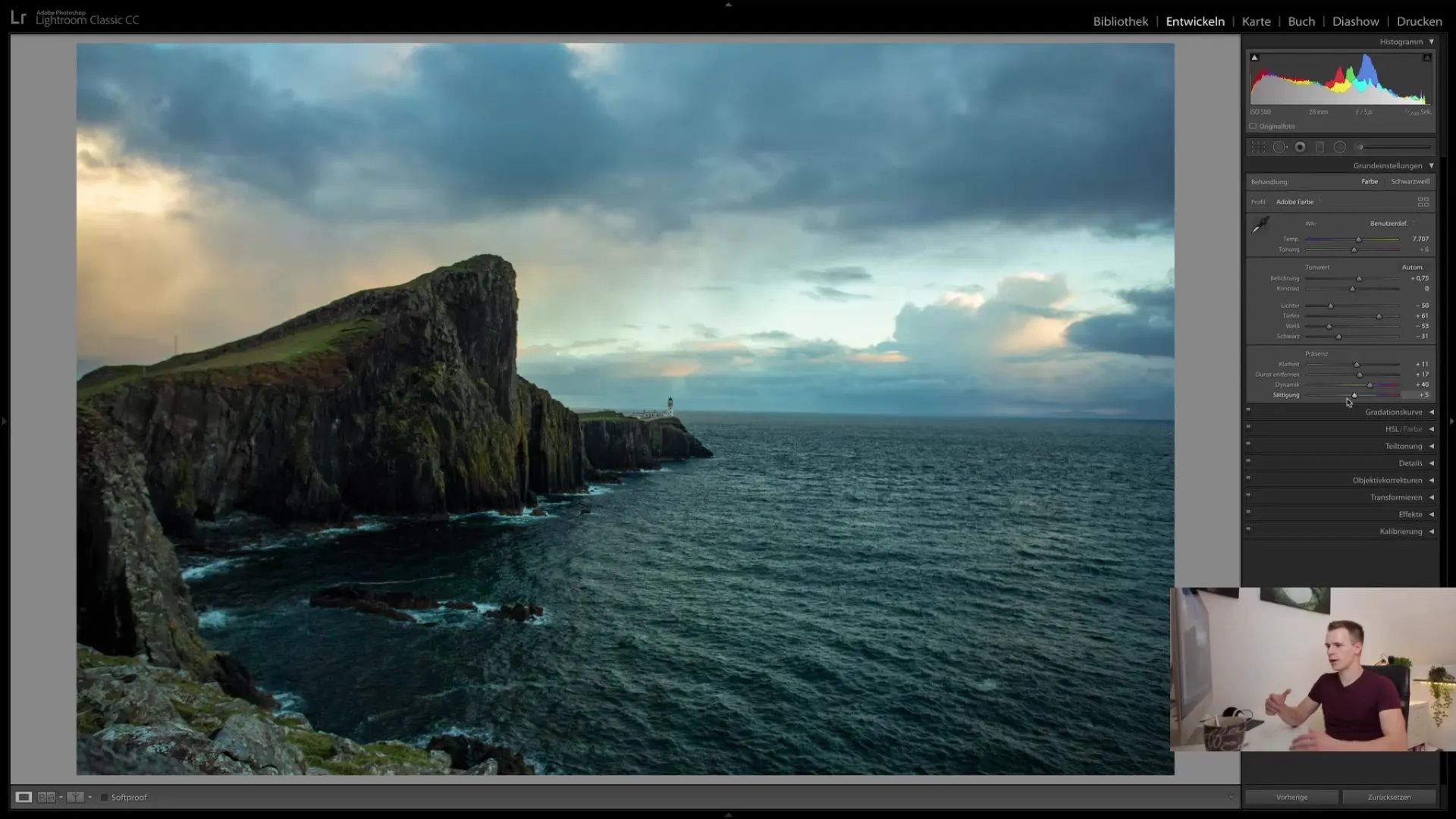
Task: Select the spot removal tool icon
Action: pyautogui.click(x=1279, y=147)
